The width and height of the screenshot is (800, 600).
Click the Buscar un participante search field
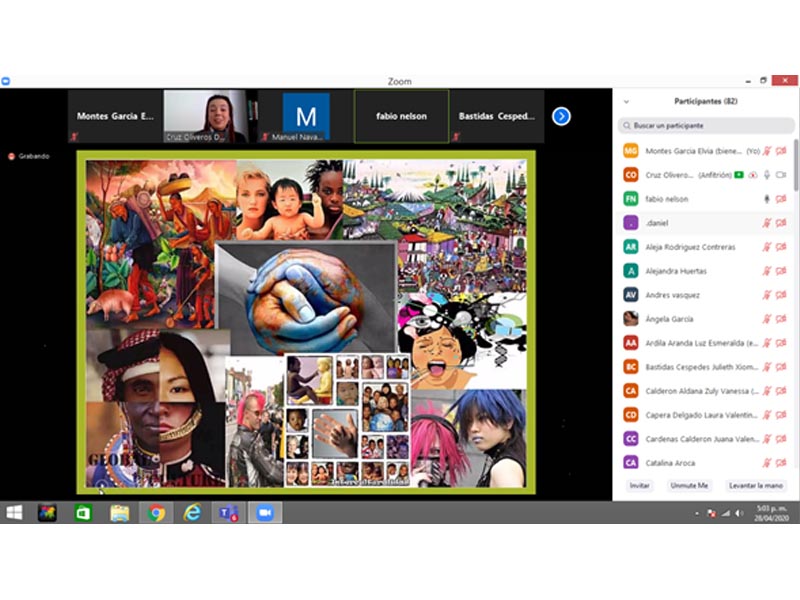click(706, 126)
